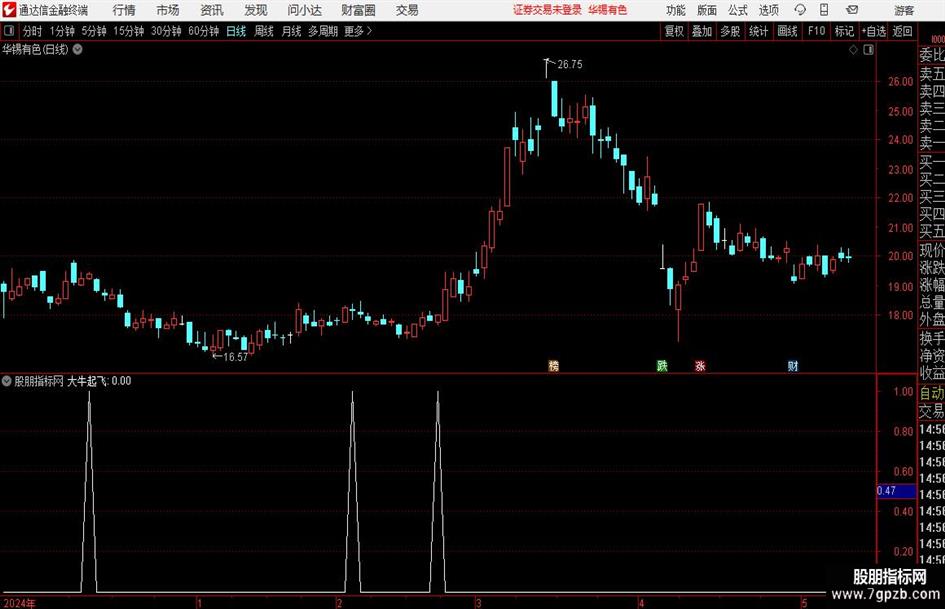Open the mail envelope icon
The image size is (945, 609).
852,10
